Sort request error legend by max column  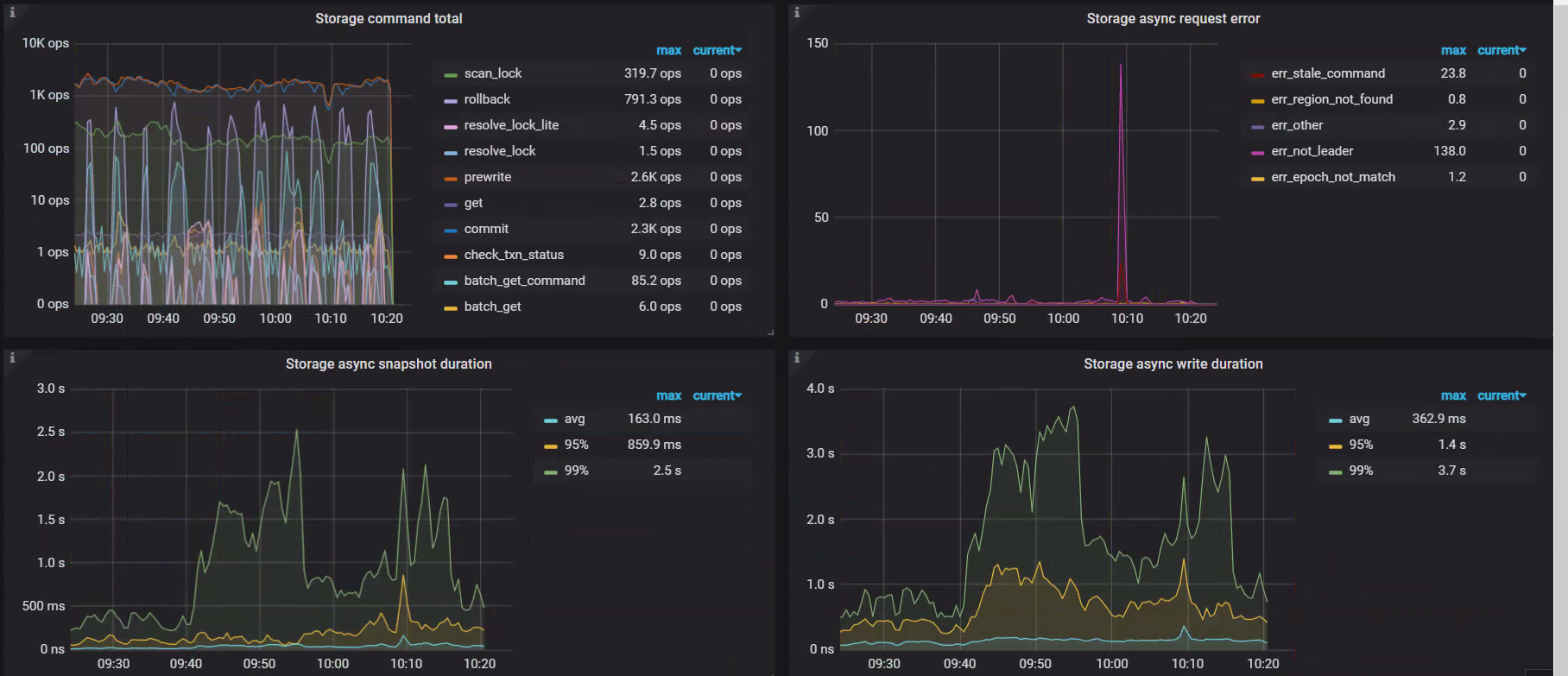click(1453, 50)
